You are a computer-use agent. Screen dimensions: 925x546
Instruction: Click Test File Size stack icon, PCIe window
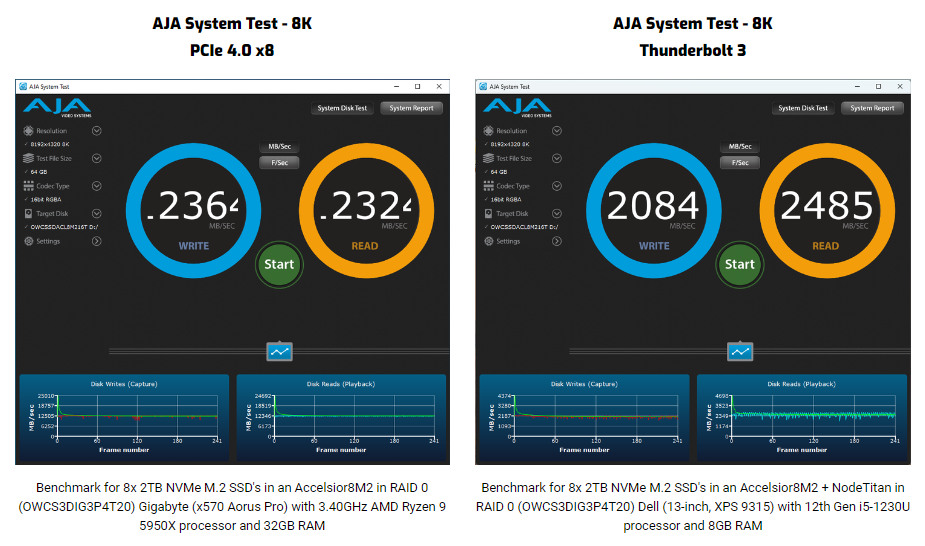(x=28, y=158)
